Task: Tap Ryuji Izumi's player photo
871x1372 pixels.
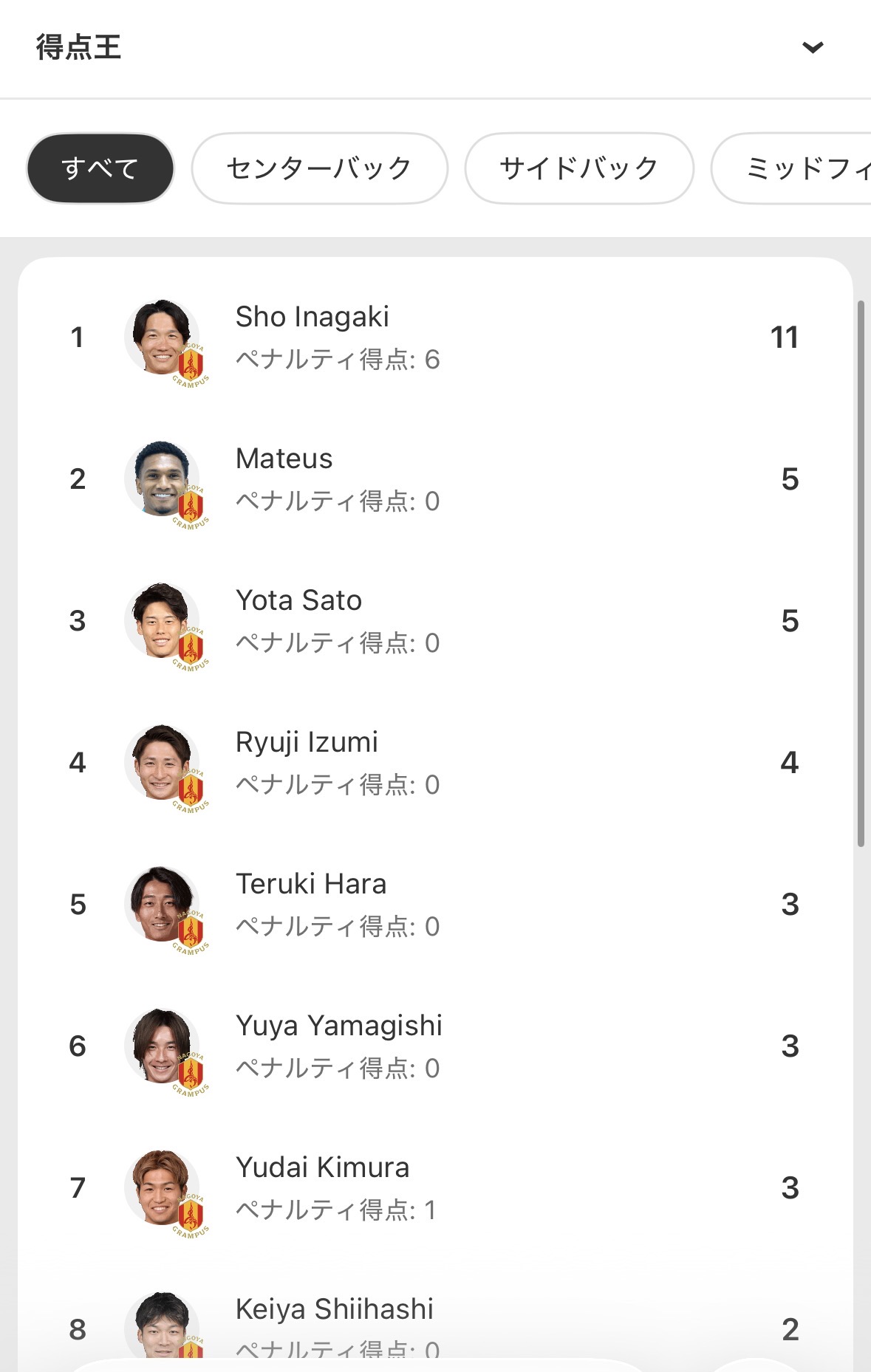Action: pyautogui.click(x=162, y=761)
